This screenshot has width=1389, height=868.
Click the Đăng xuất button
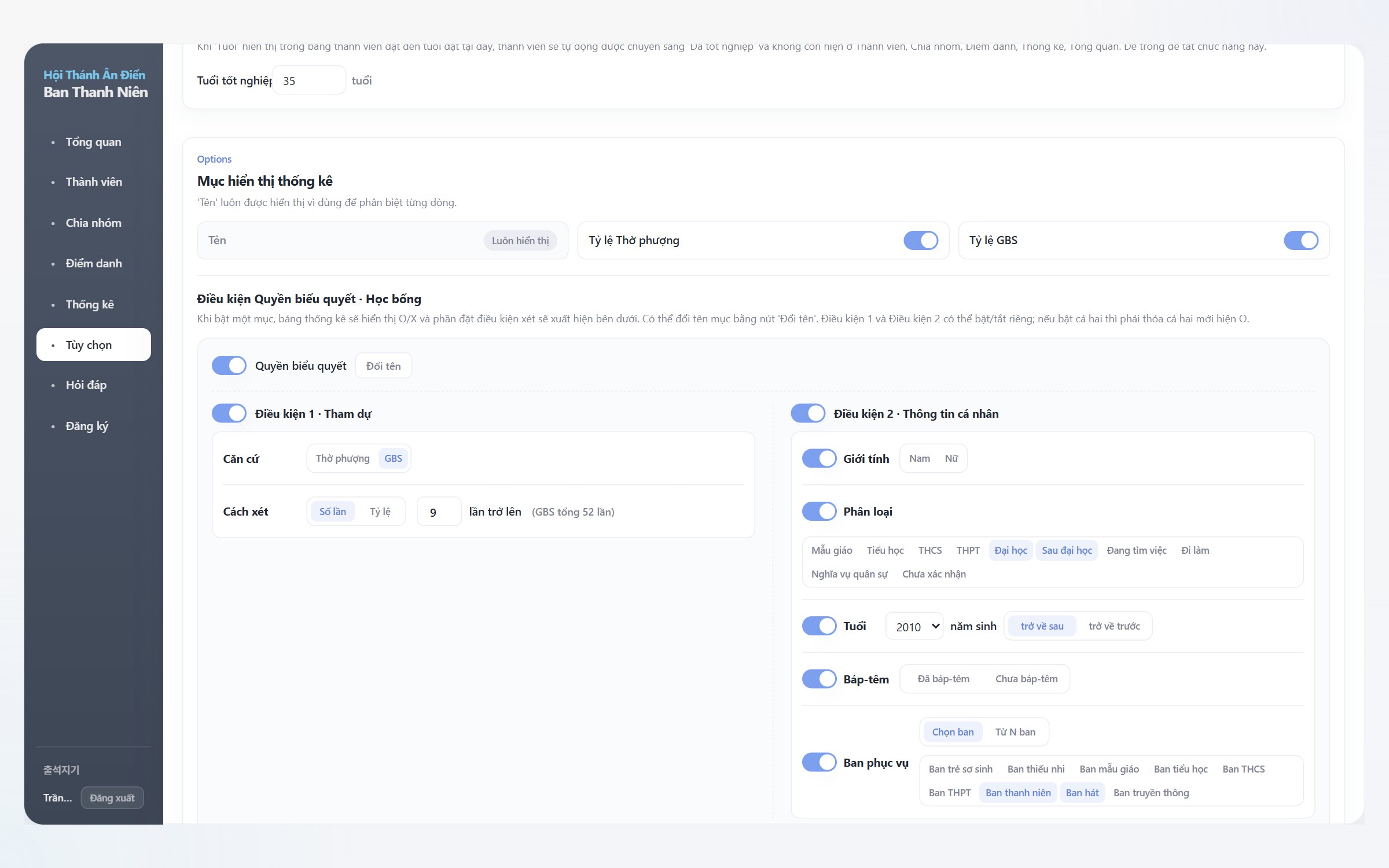[112, 798]
